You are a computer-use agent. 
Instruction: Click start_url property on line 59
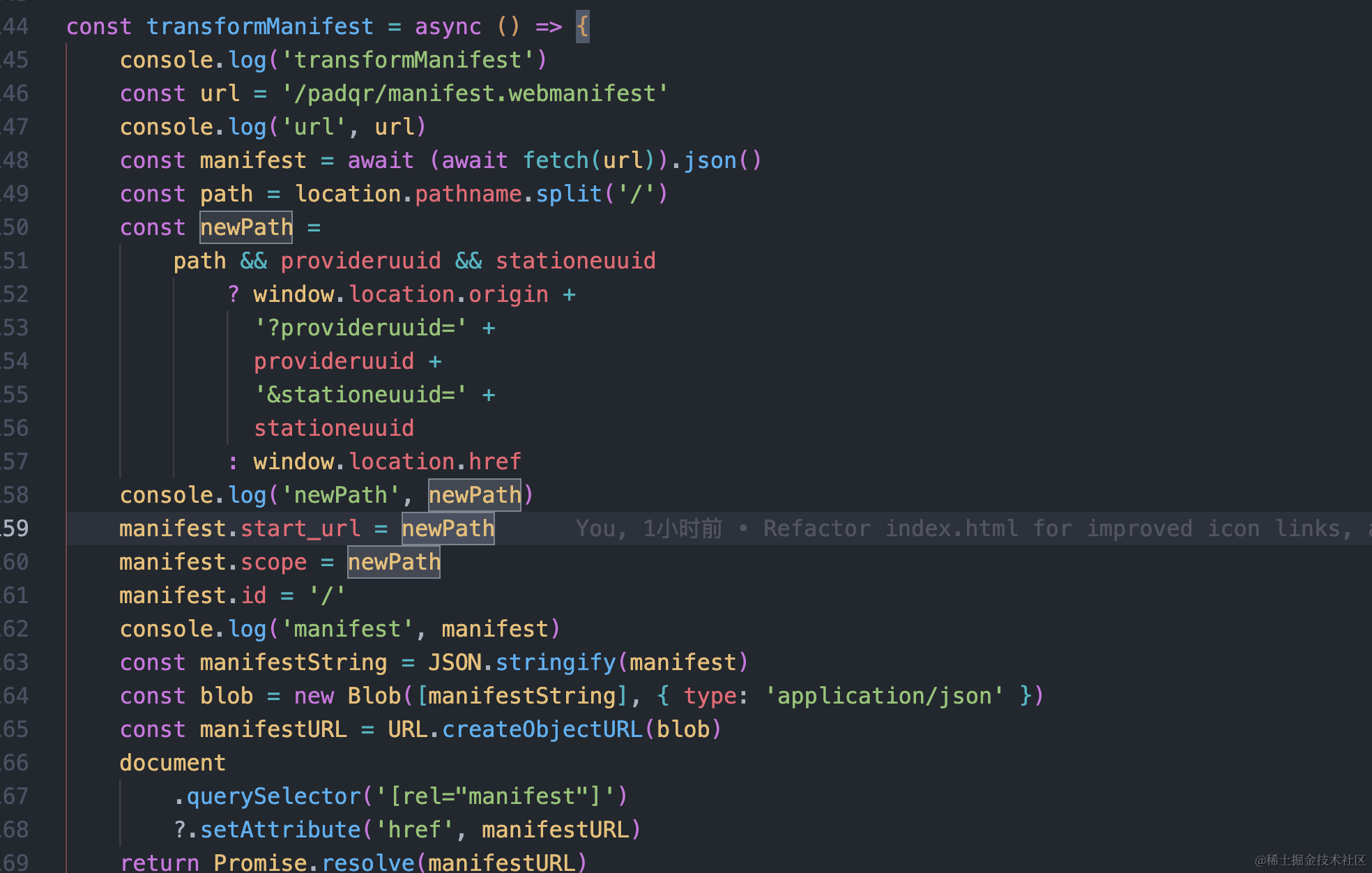pos(300,529)
